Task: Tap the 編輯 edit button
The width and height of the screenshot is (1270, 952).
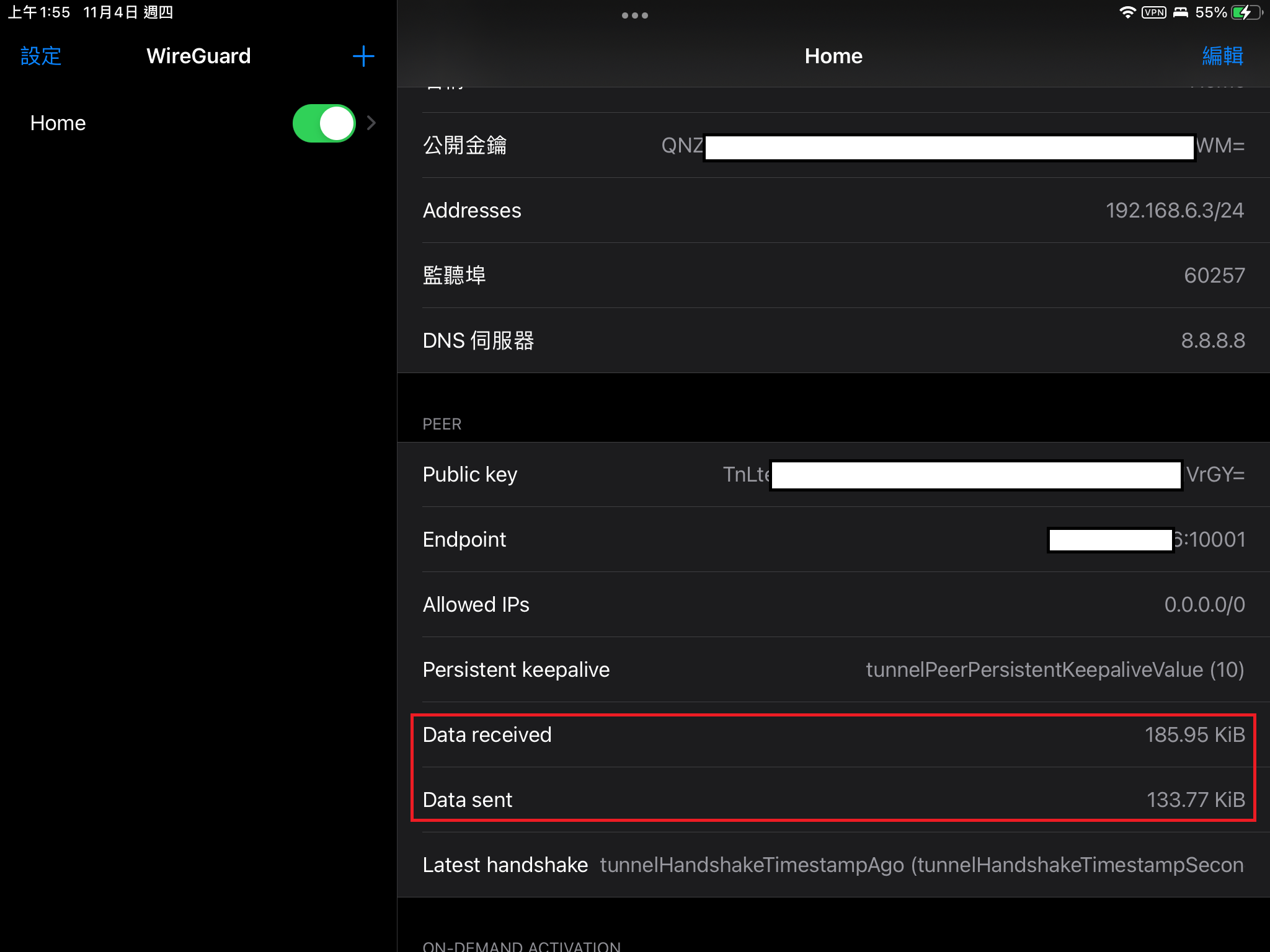Action: pyautogui.click(x=1222, y=56)
